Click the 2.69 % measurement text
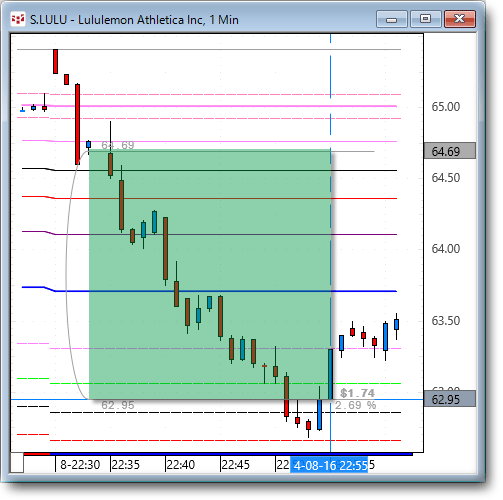Image resolution: width=503 pixels, height=500 pixels. click(355, 405)
